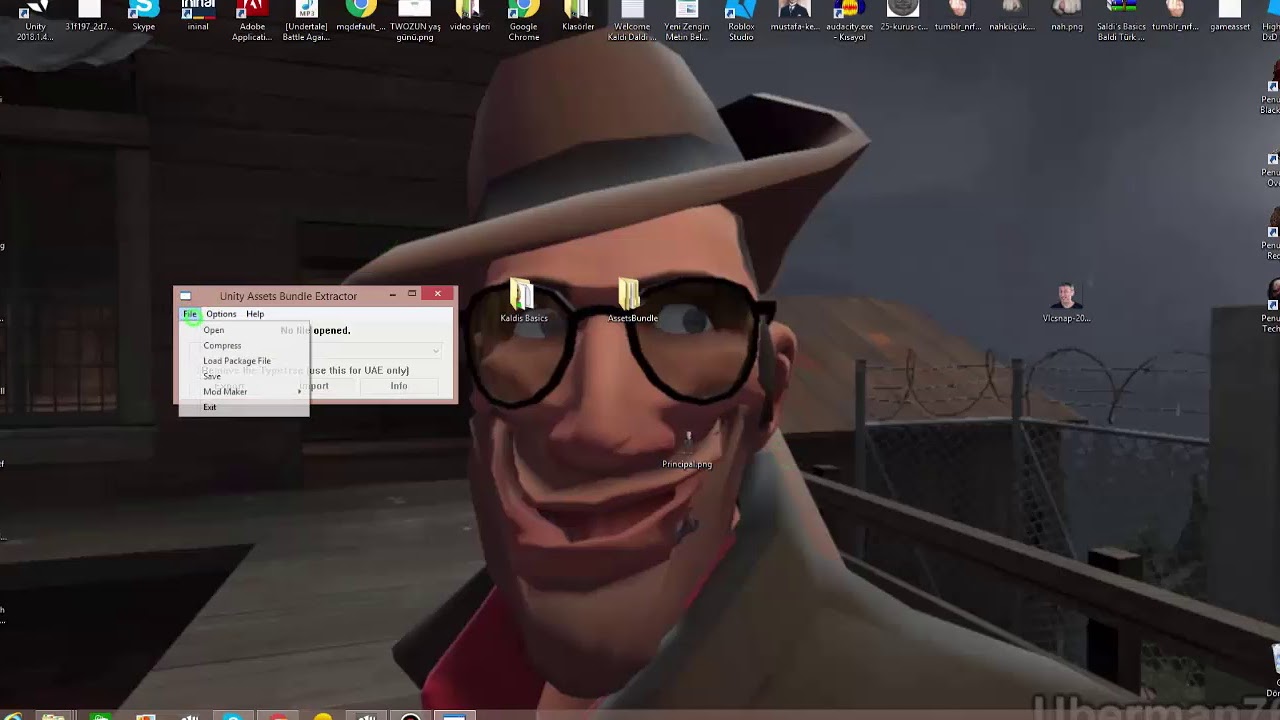Viewport: 1280px width, 720px height.
Task: Open the Help menu
Action: pyautogui.click(x=255, y=314)
